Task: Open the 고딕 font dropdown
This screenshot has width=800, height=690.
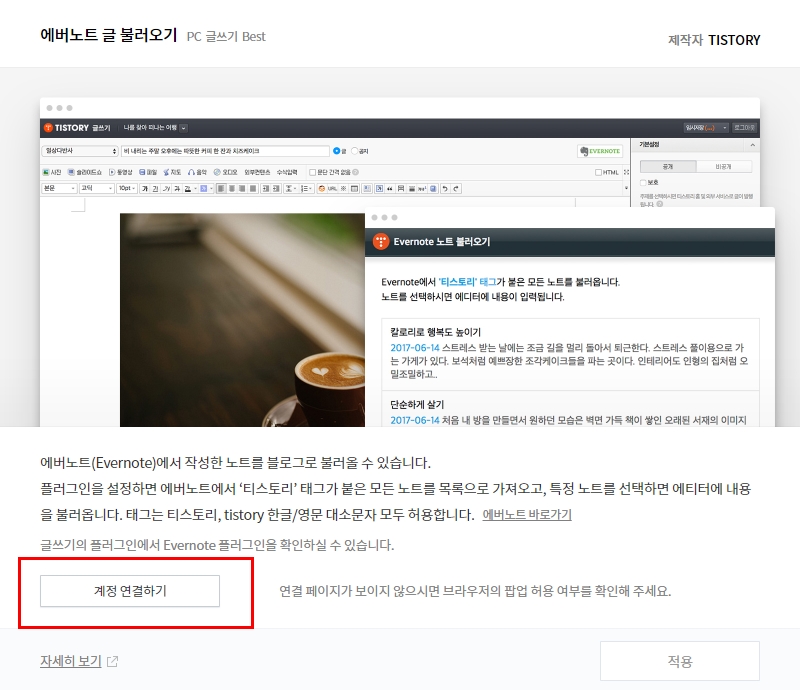Action: [96, 189]
